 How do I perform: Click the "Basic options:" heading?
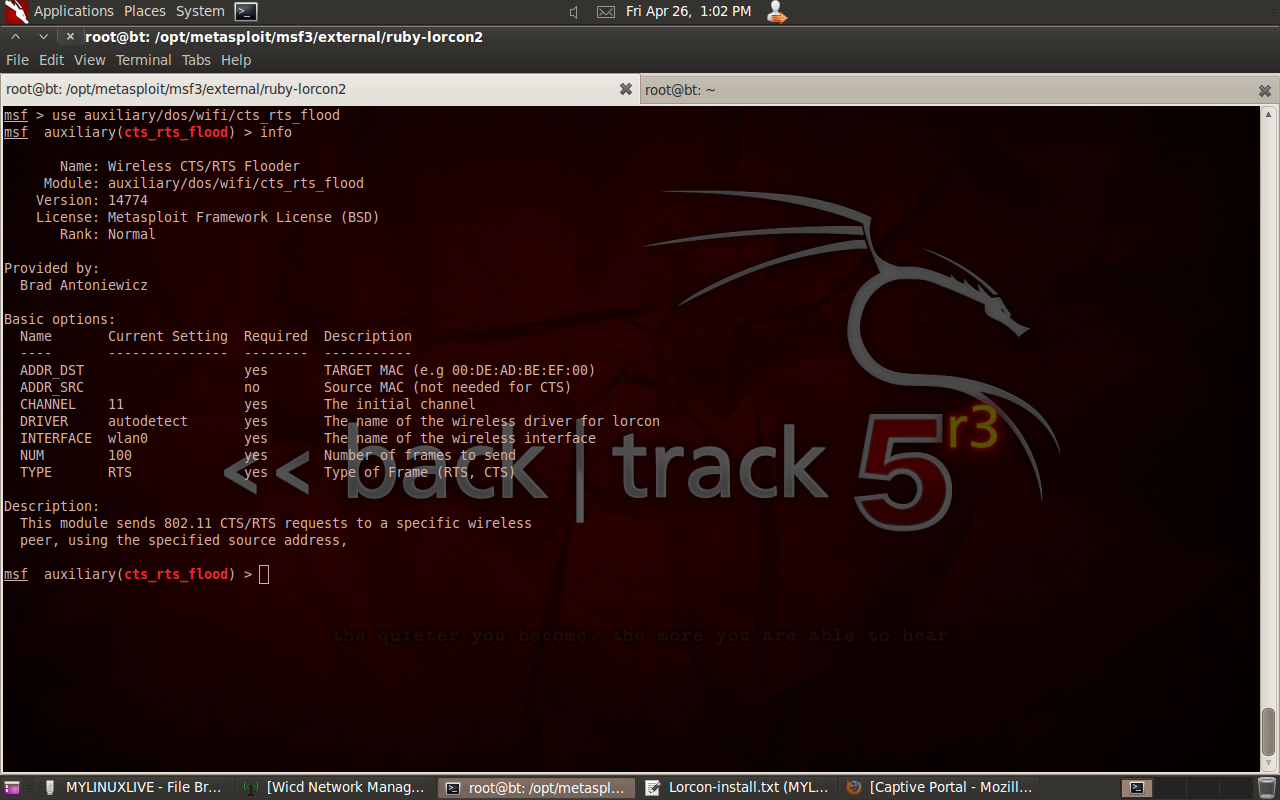click(x=60, y=319)
